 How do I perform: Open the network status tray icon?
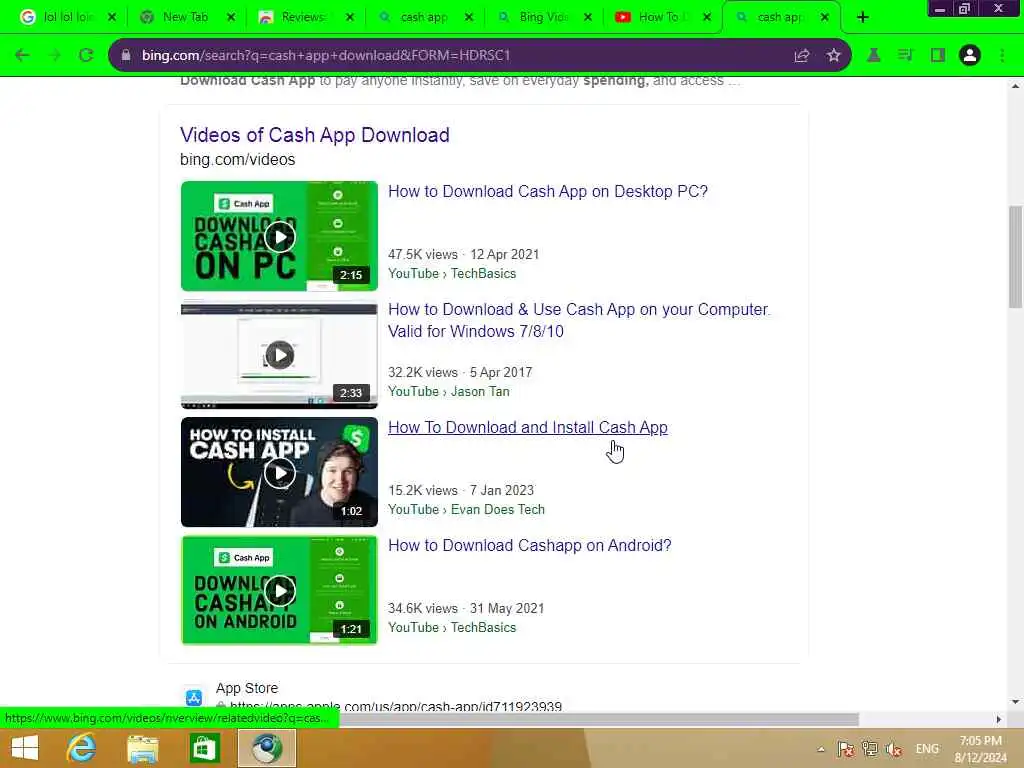click(x=870, y=749)
